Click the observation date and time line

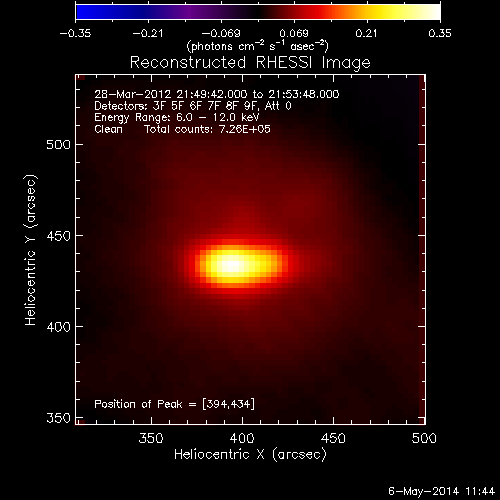pyautogui.click(x=217, y=94)
